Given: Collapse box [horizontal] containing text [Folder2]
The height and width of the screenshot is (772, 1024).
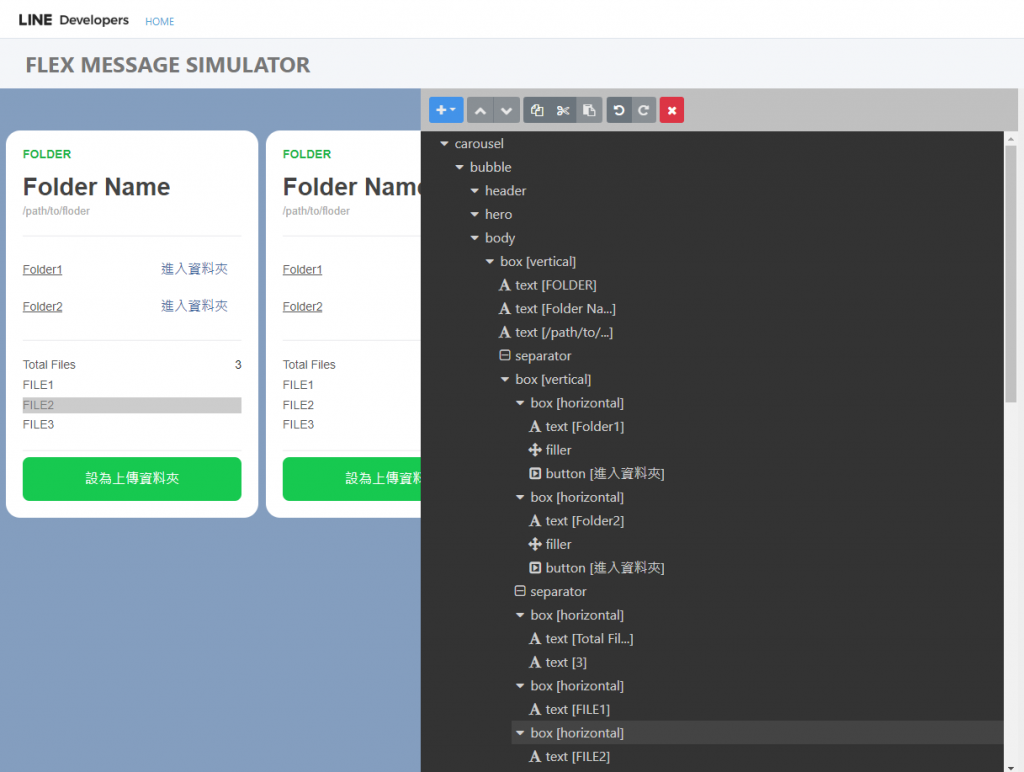Looking at the screenshot, I should [520, 497].
